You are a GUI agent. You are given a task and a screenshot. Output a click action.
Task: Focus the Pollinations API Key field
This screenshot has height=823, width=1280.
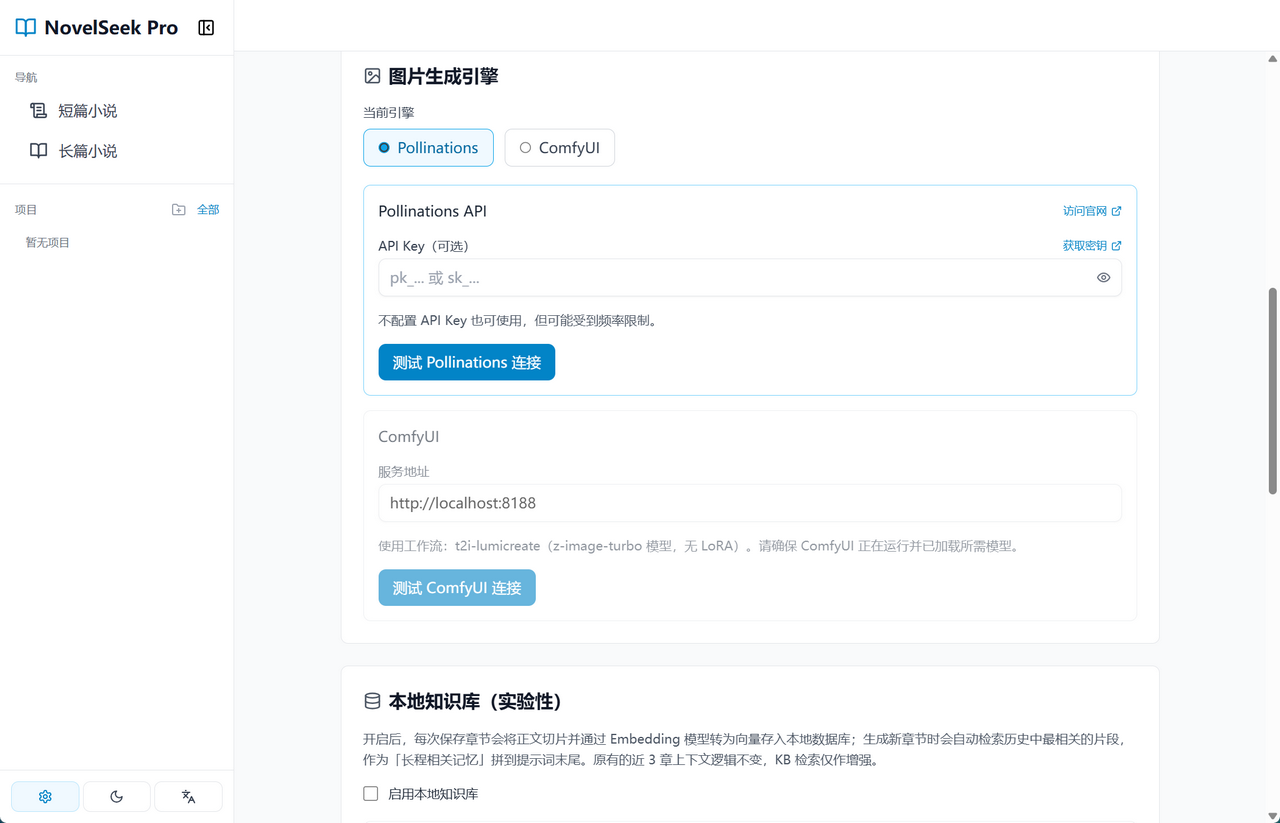coord(750,278)
